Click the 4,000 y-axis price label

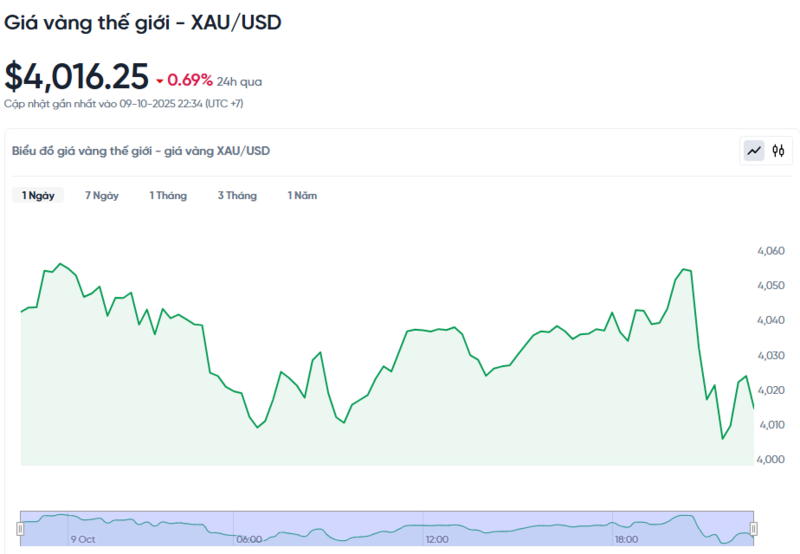pyautogui.click(x=771, y=460)
